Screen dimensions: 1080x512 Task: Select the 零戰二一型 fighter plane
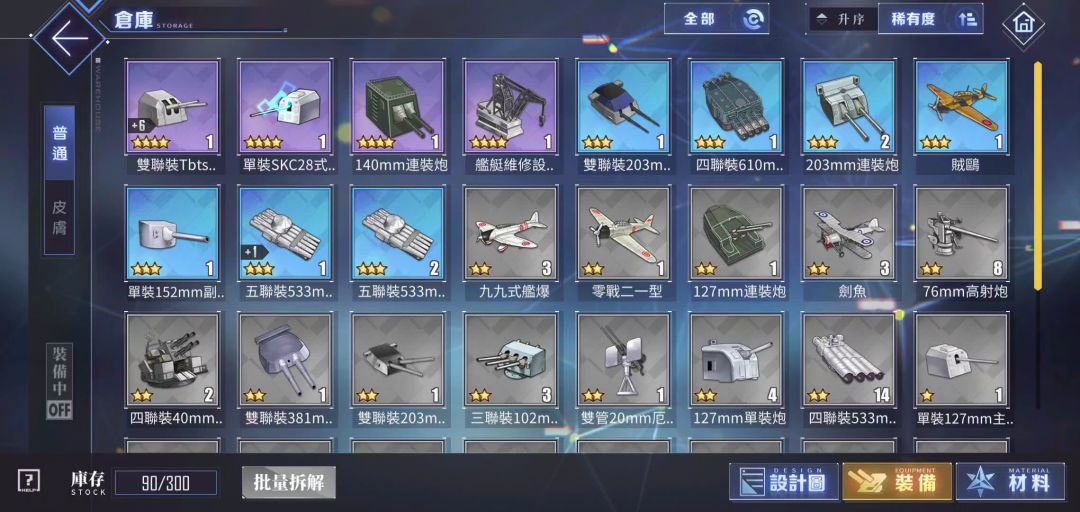click(x=623, y=243)
